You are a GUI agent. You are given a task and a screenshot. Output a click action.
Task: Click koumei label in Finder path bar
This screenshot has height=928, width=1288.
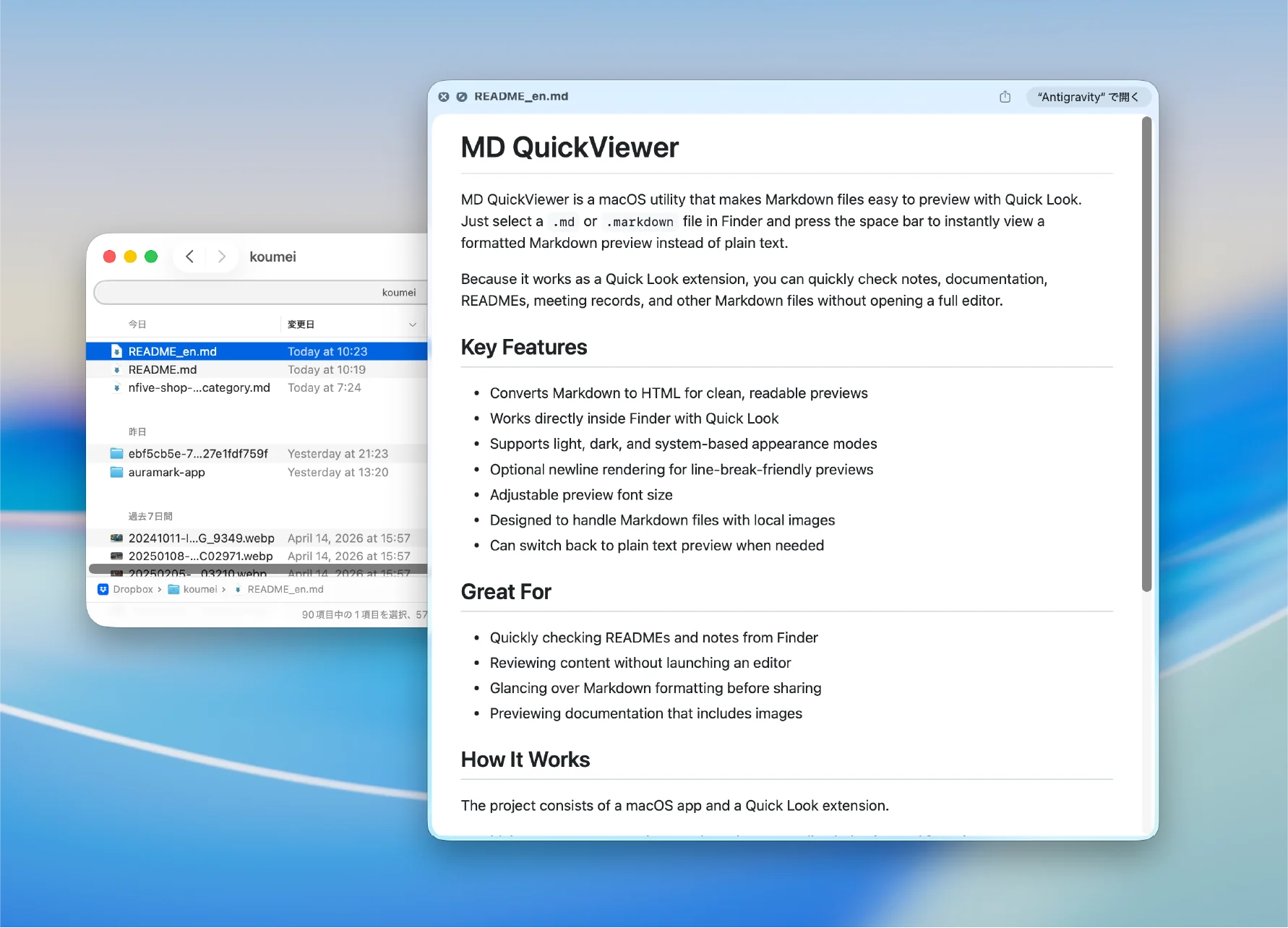[200, 590]
